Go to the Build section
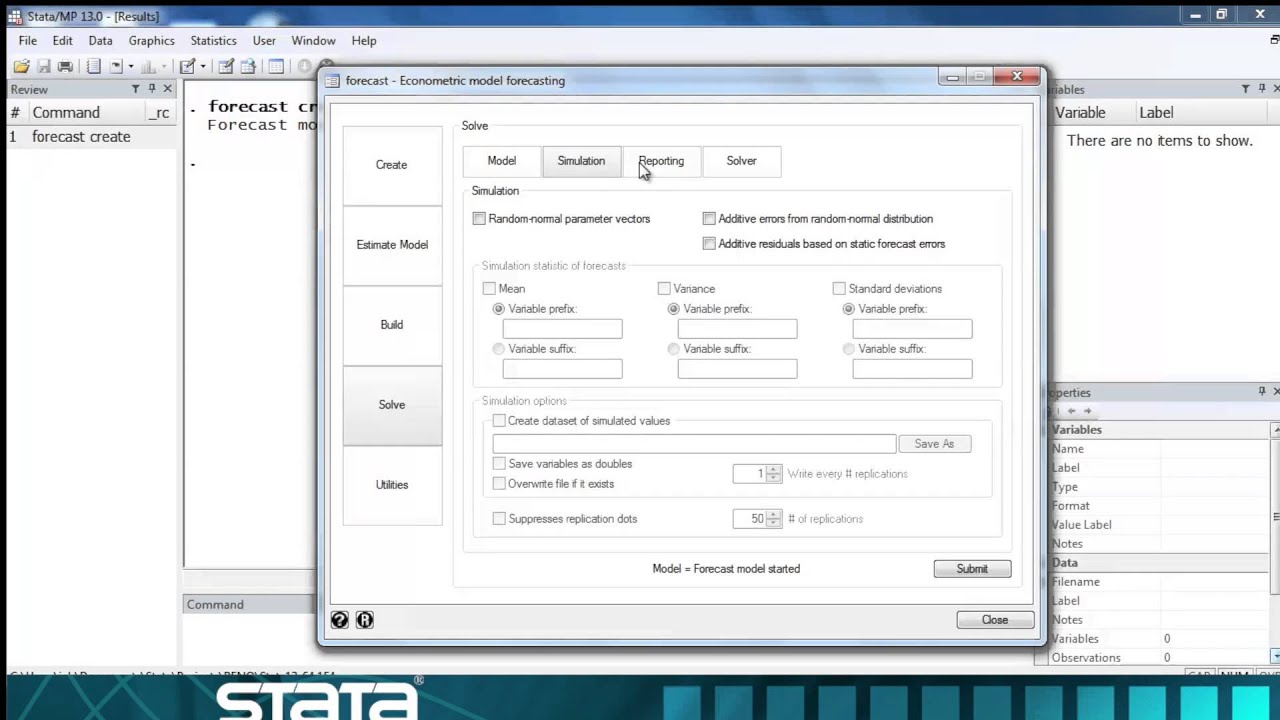 click(x=392, y=325)
